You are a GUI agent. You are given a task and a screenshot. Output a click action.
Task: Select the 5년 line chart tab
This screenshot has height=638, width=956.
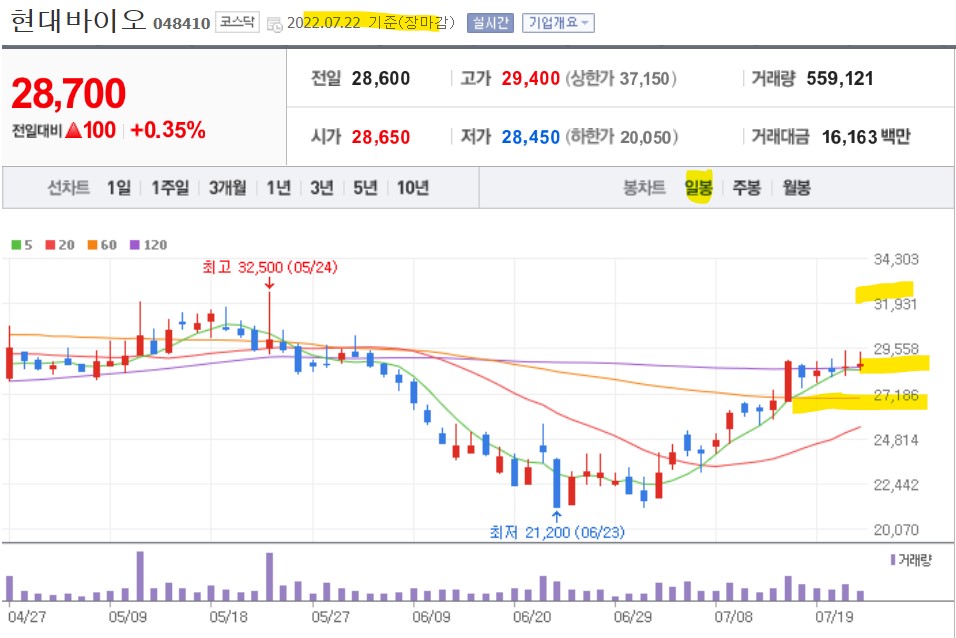click(365, 188)
